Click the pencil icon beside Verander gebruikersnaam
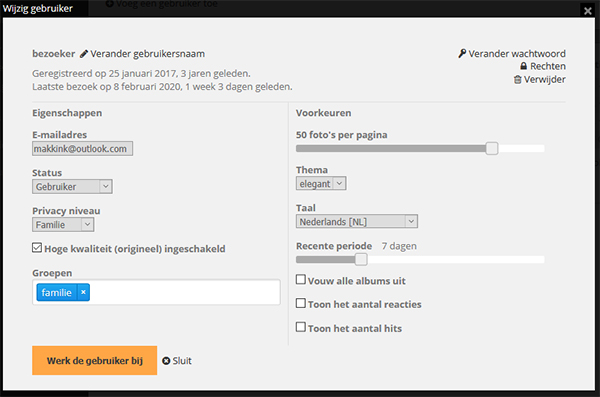Screen dimensions: 600x397 pos(84,54)
